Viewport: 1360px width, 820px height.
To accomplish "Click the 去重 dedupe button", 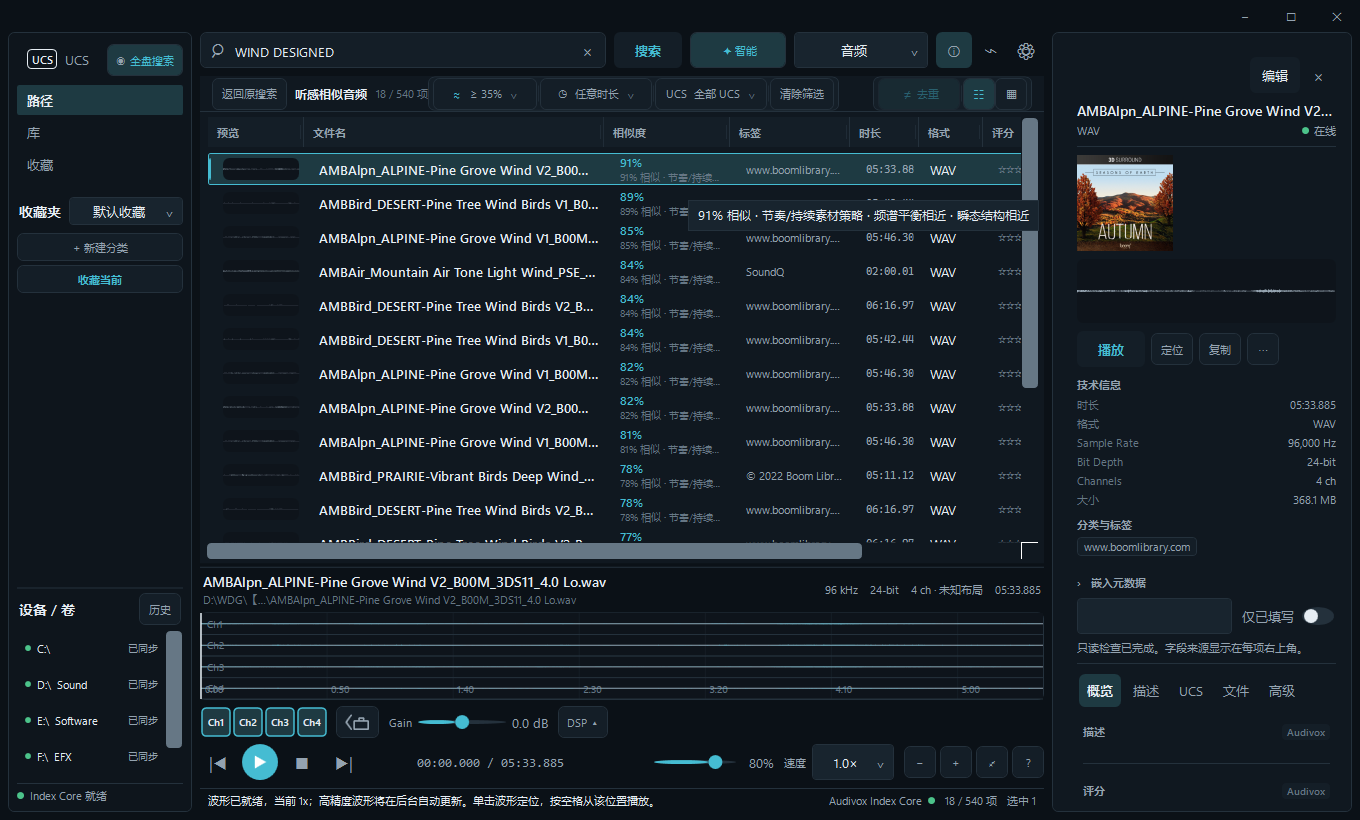I will 920,94.
